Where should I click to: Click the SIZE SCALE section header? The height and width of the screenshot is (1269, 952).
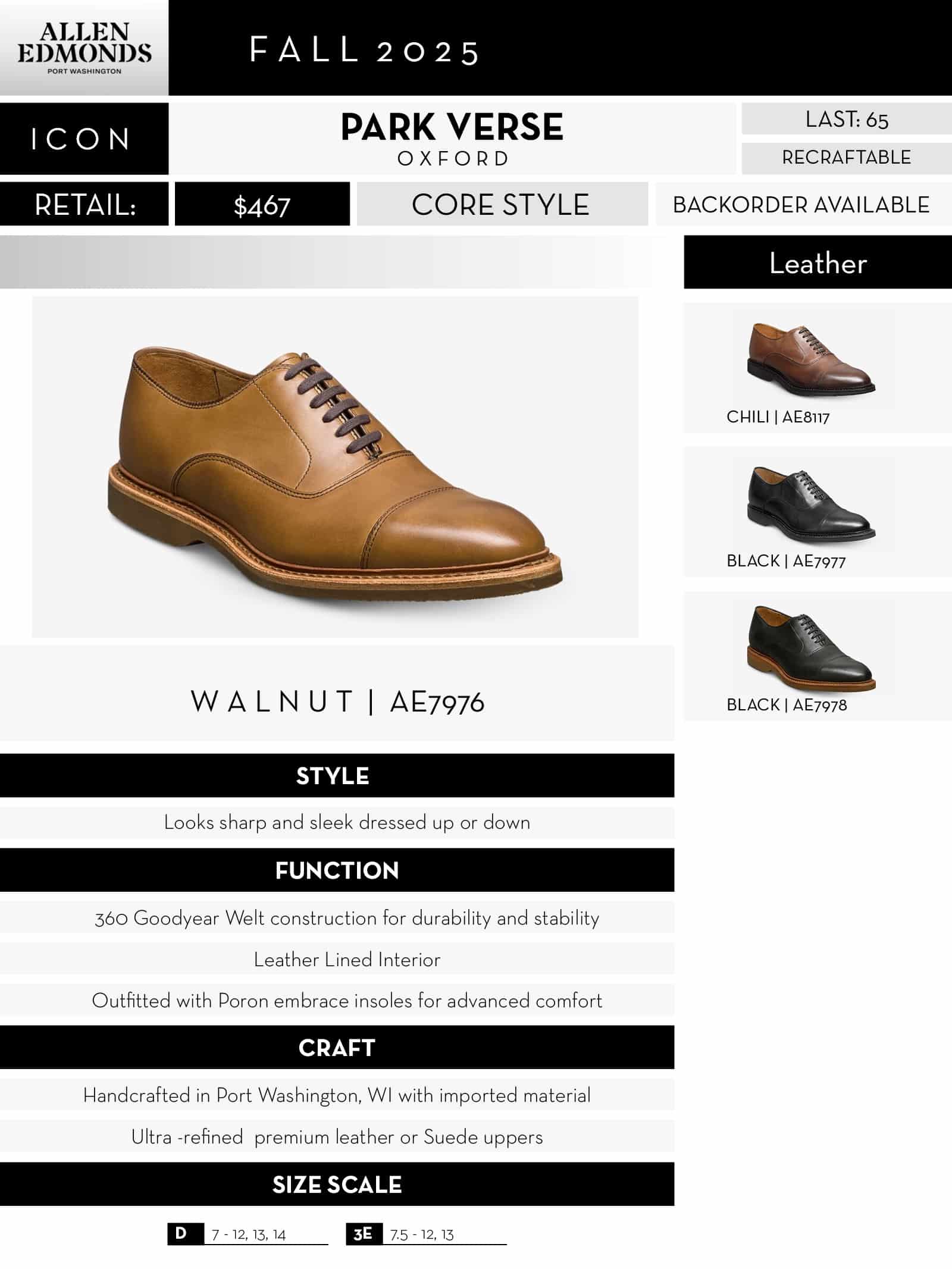pos(337,1185)
